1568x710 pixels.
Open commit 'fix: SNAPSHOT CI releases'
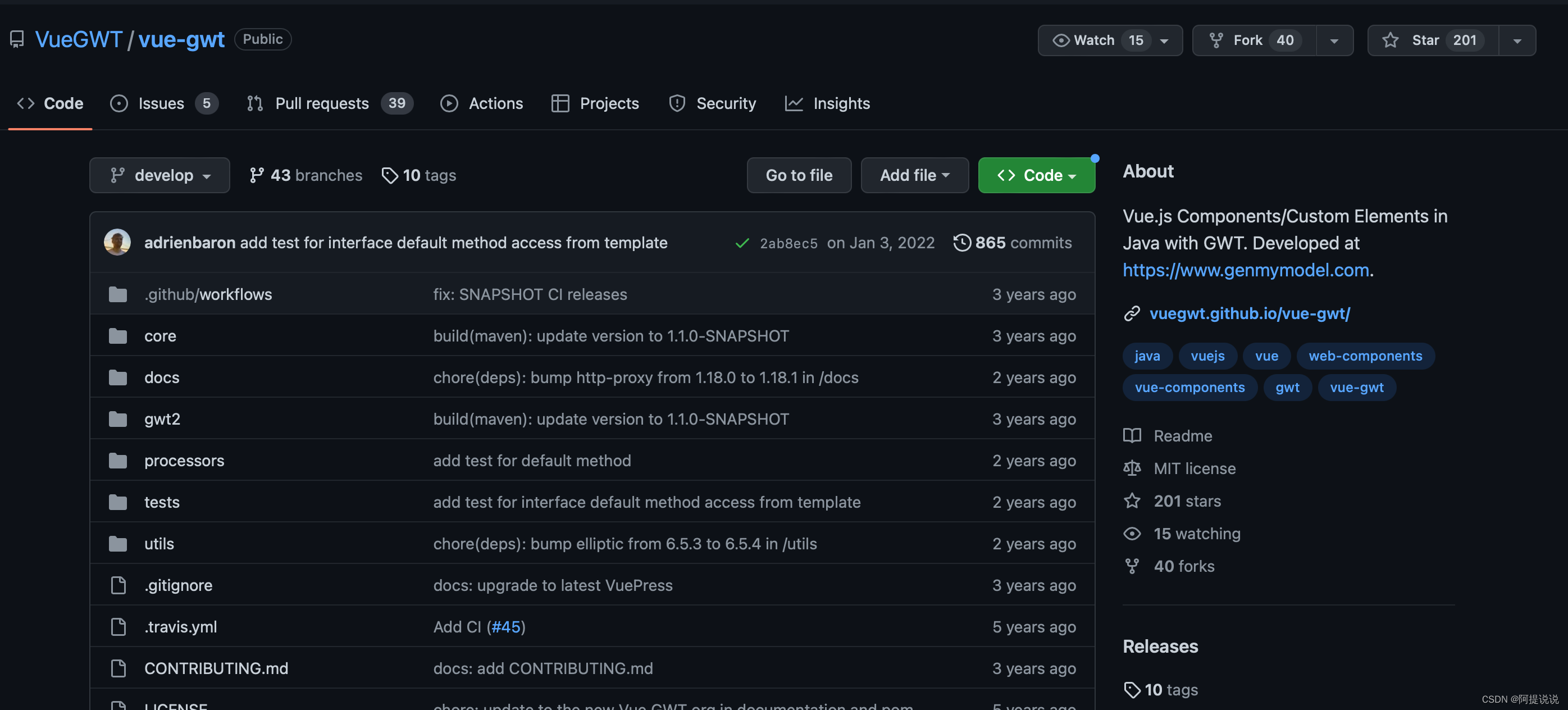point(530,294)
